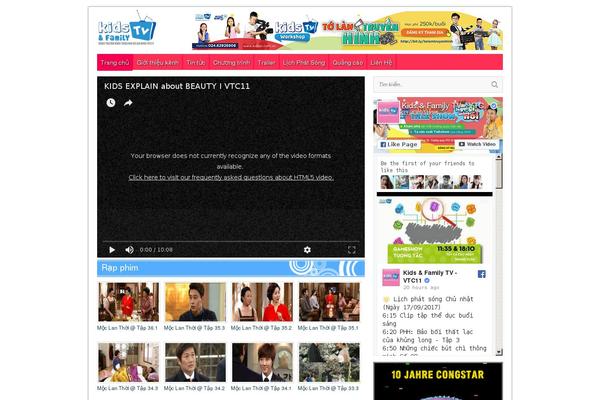Click the Watch Video button
The image size is (600, 400).
pos(477,144)
